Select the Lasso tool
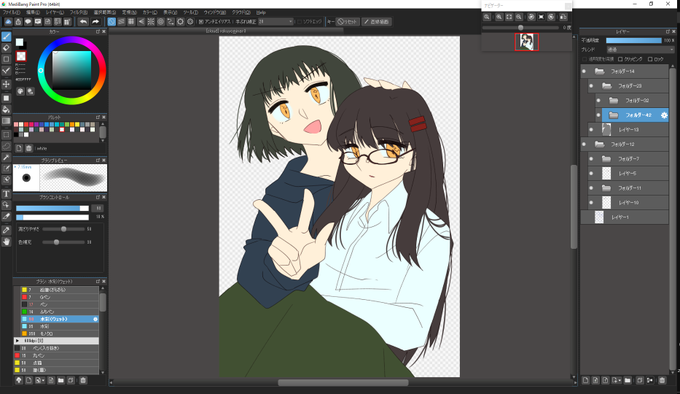The height and width of the screenshot is (394, 680). tap(6, 146)
